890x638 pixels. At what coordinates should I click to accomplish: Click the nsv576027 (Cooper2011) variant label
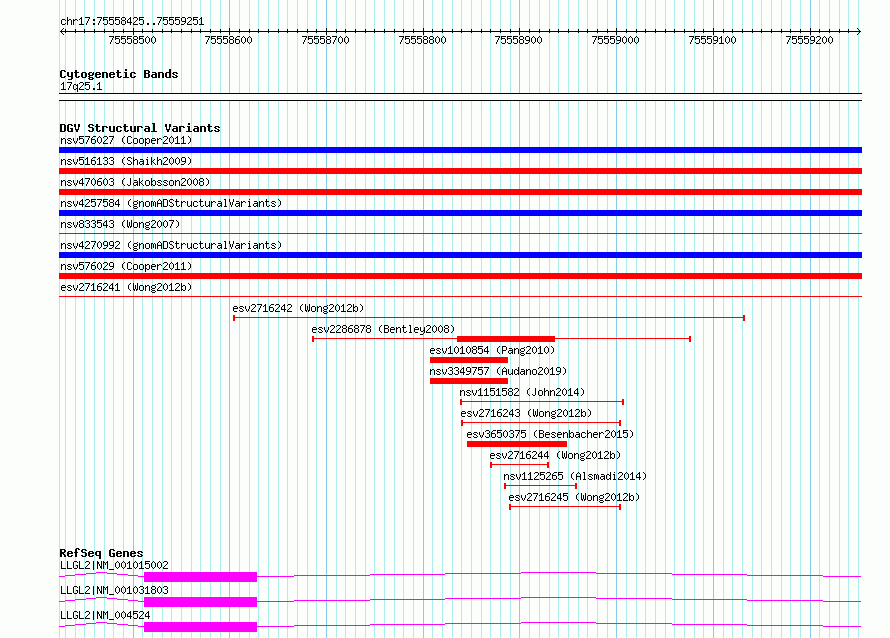(126, 140)
